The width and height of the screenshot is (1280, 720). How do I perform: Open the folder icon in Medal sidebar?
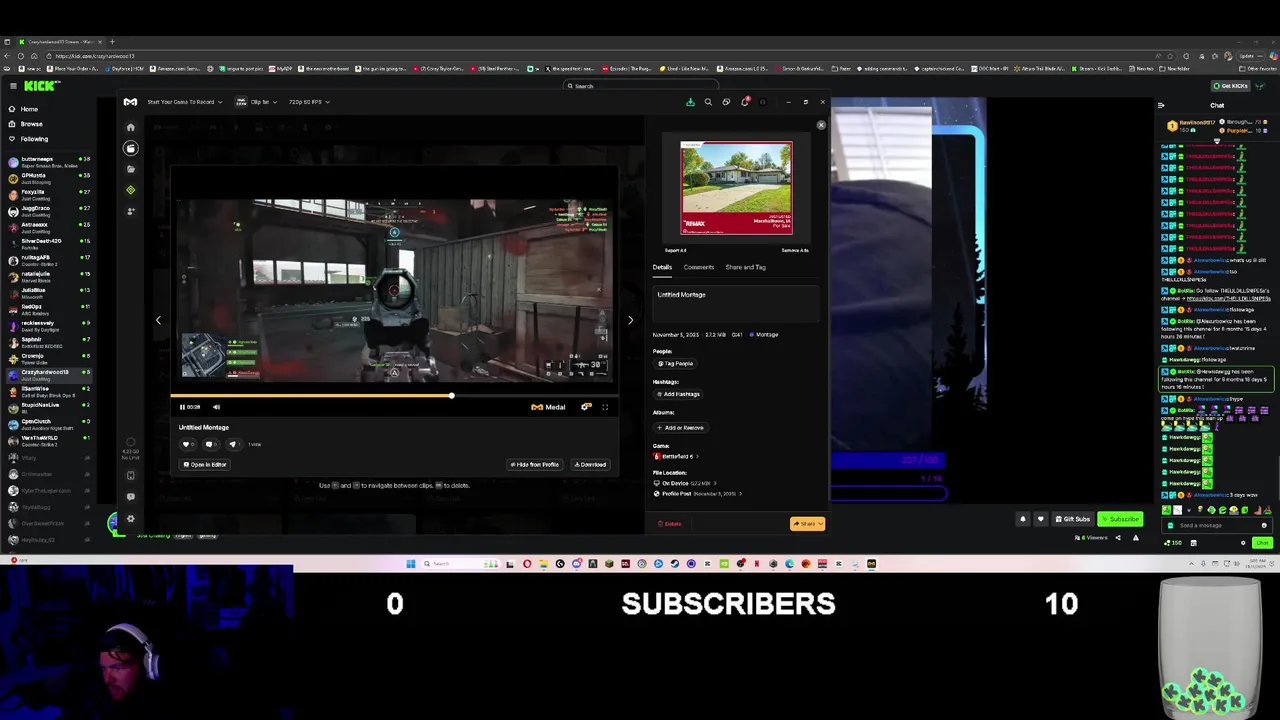[130, 169]
